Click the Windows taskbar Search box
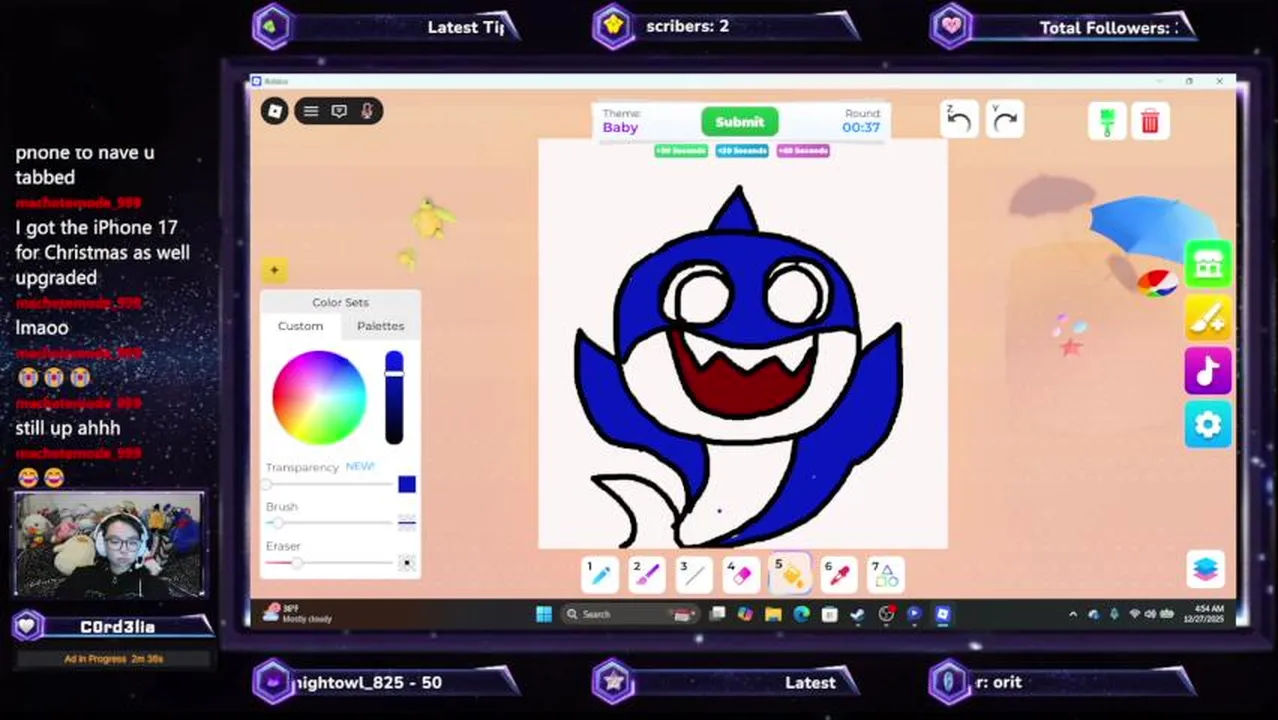Image resolution: width=1278 pixels, height=720 pixels. [x=632, y=614]
